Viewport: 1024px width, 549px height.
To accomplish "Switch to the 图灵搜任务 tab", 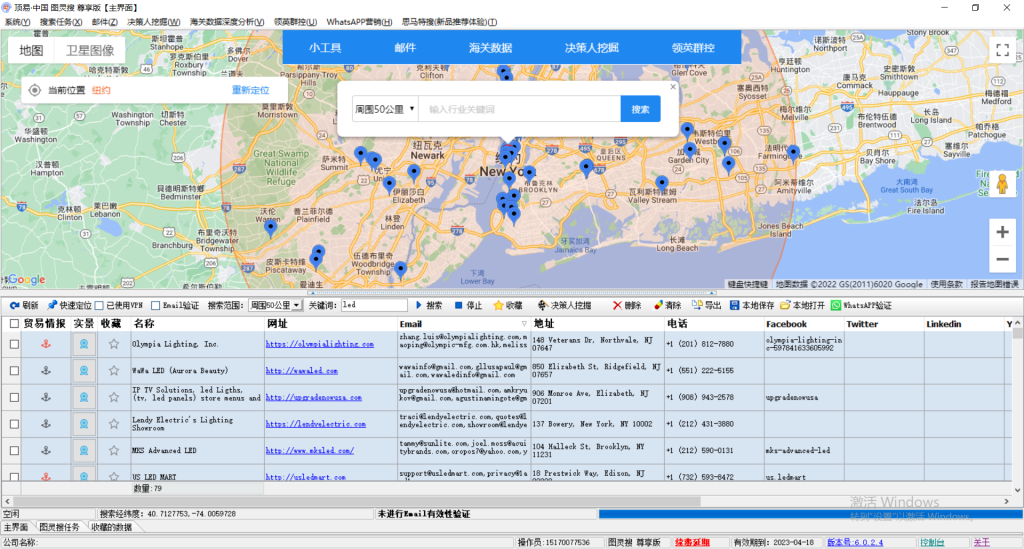I will click(59, 527).
